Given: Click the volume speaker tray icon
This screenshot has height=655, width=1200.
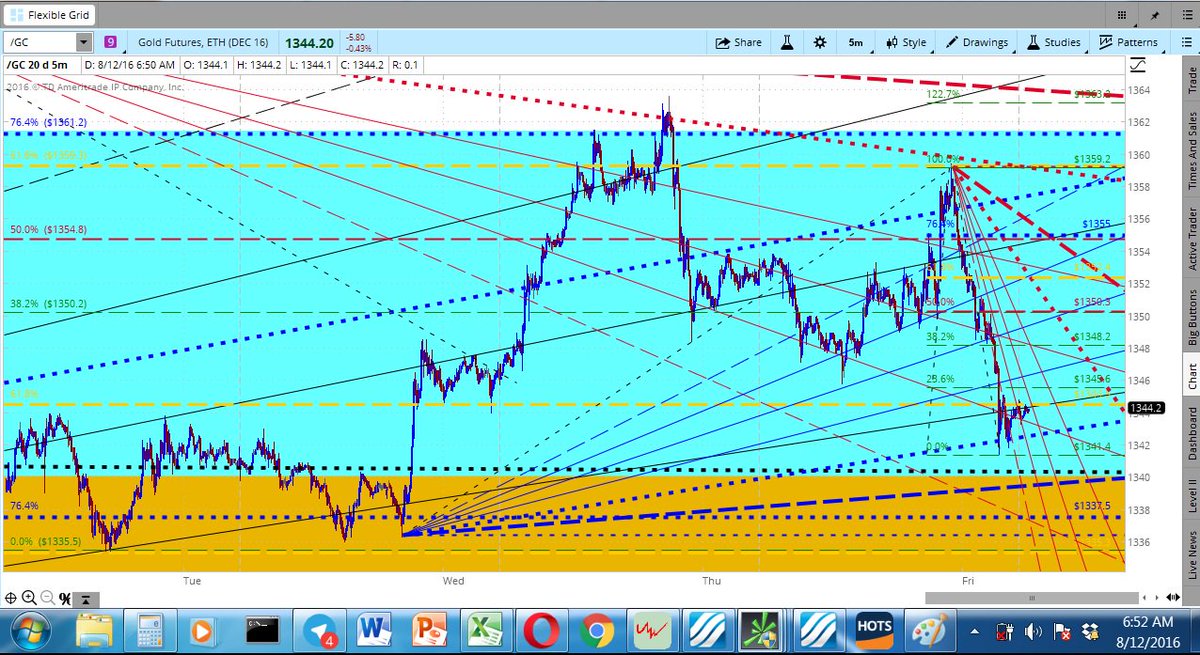Looking at the screenshot, I should (x=1032, y=632).
